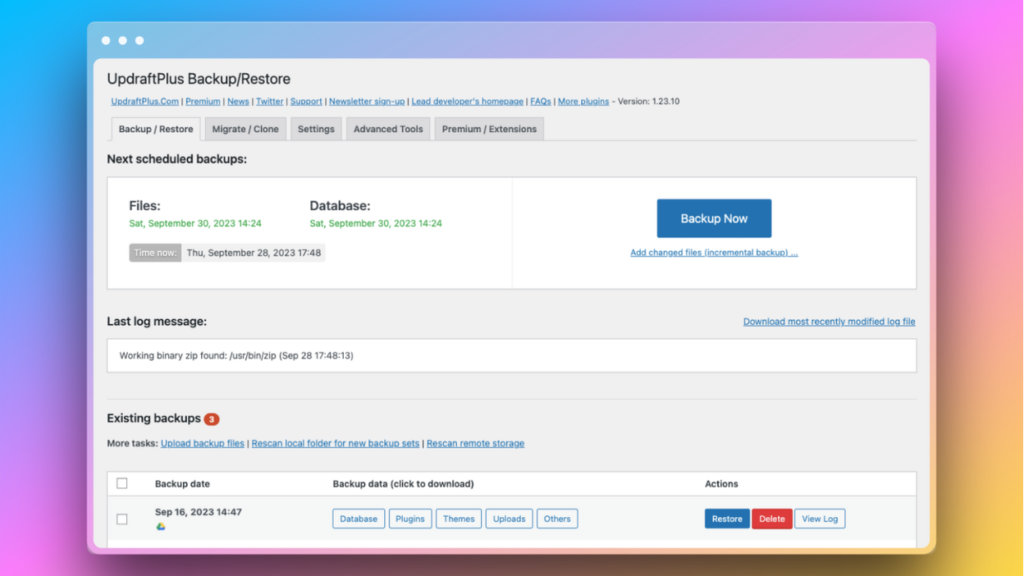Start a backup with Backup Now

(714, 218)
